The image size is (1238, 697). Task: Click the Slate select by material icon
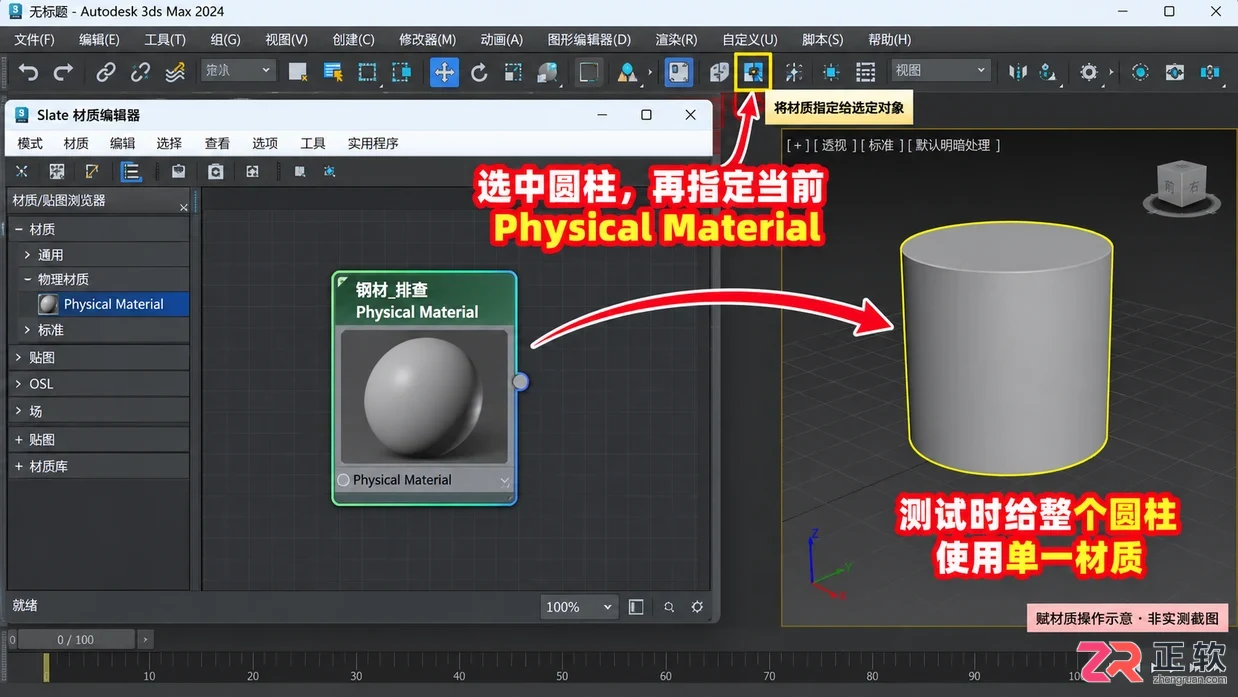(x=329, y=172)
